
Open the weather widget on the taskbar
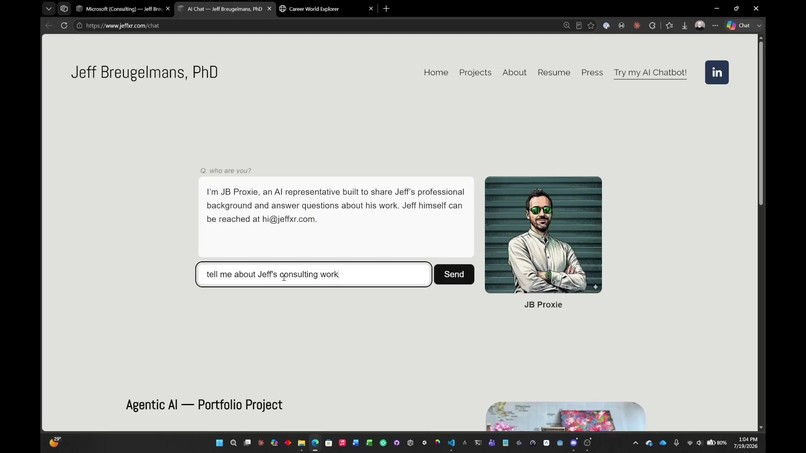55,442
